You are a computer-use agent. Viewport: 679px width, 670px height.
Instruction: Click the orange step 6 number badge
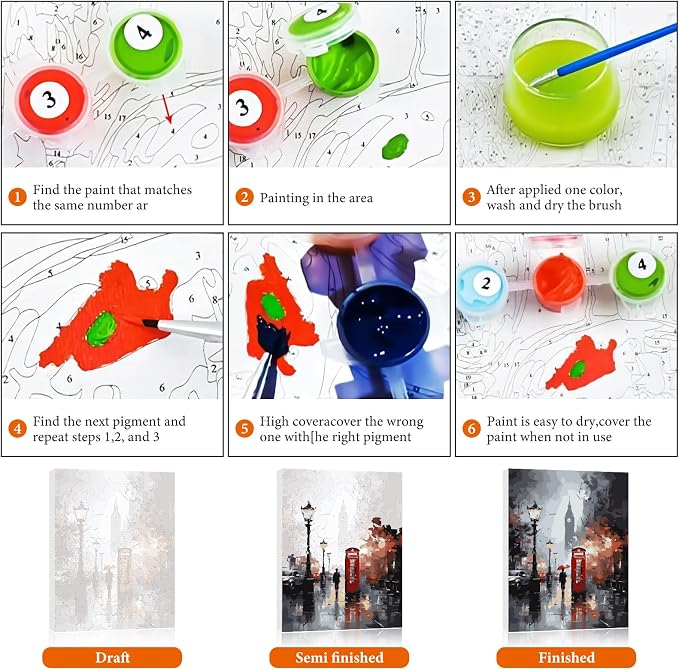(x=471, y=429)
